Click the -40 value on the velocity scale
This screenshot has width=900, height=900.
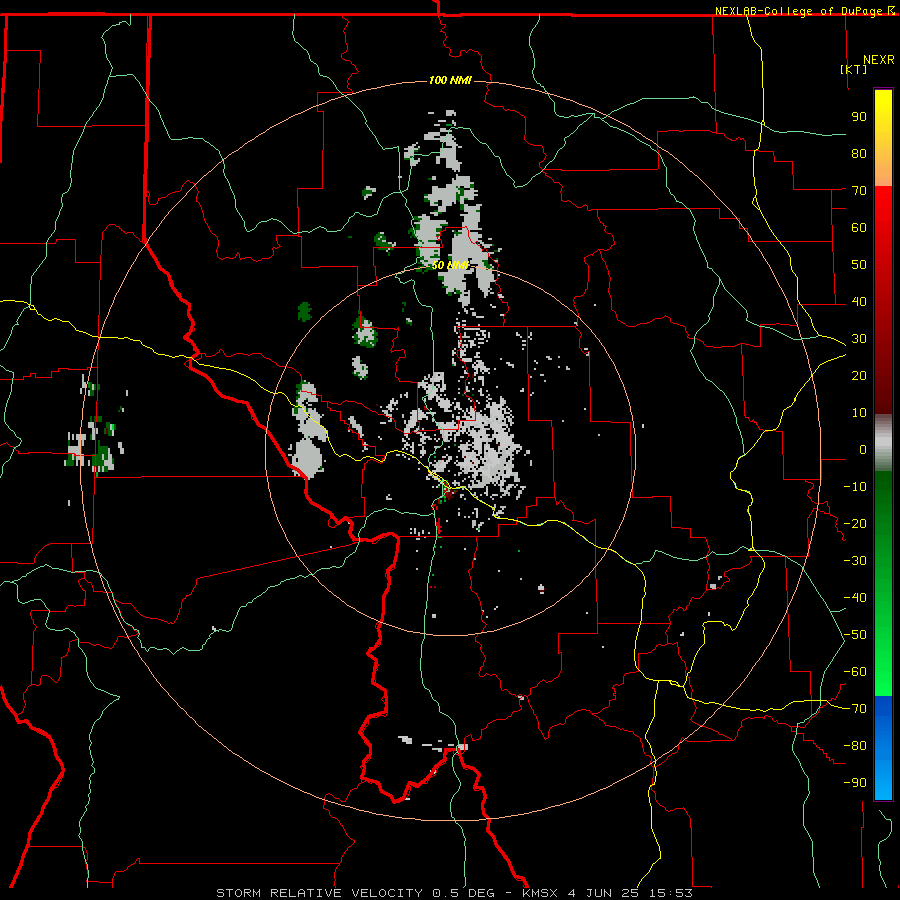[855, 598]
